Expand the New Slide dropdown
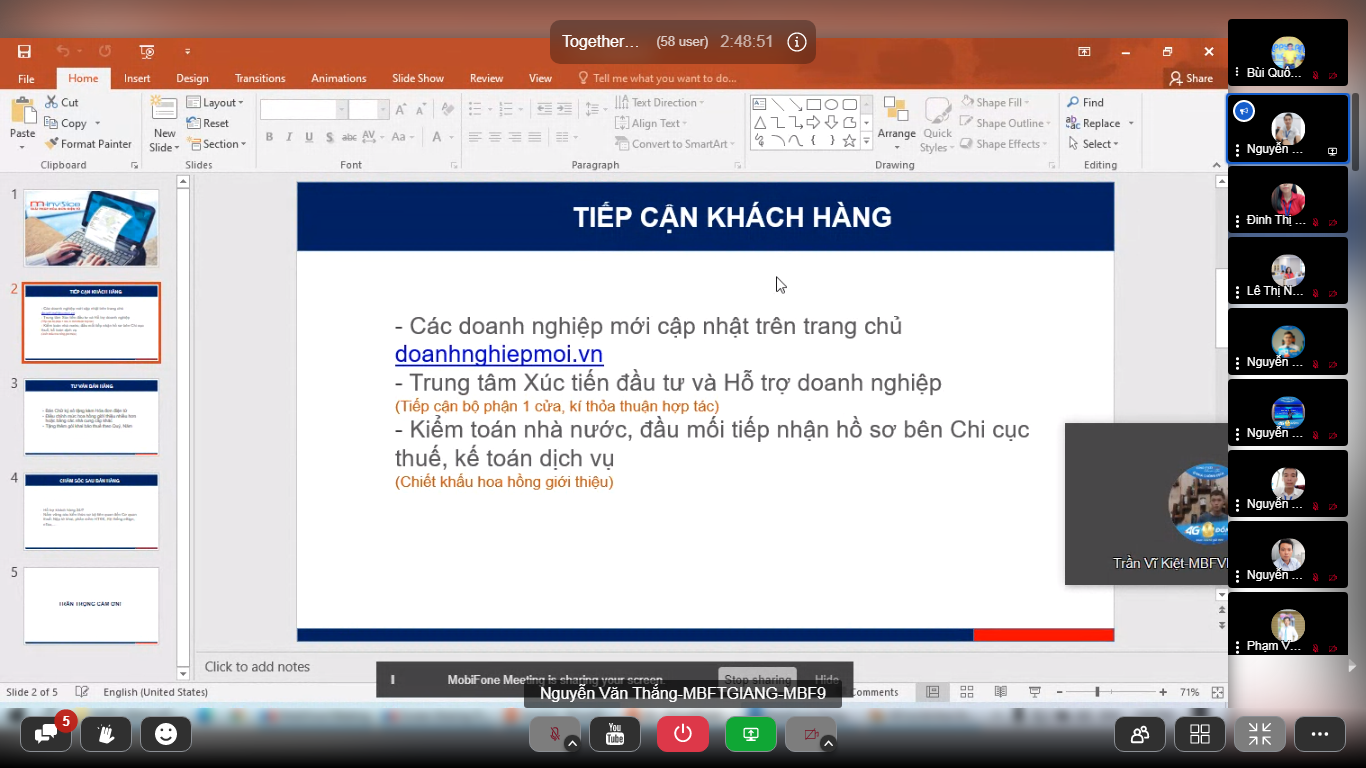The width and height of the screenshot is (1366, 768). [164, 147]
